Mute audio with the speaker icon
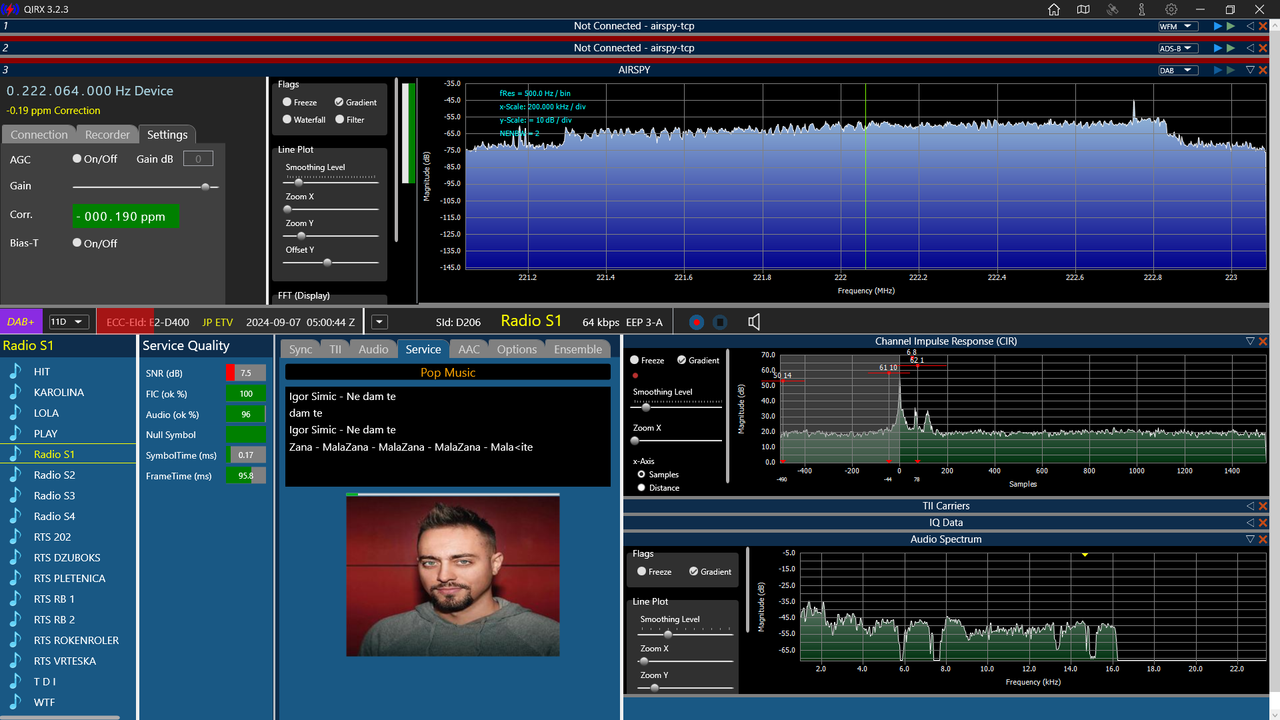This screenshot has height=720, width=1280. [x=754, y=322]
